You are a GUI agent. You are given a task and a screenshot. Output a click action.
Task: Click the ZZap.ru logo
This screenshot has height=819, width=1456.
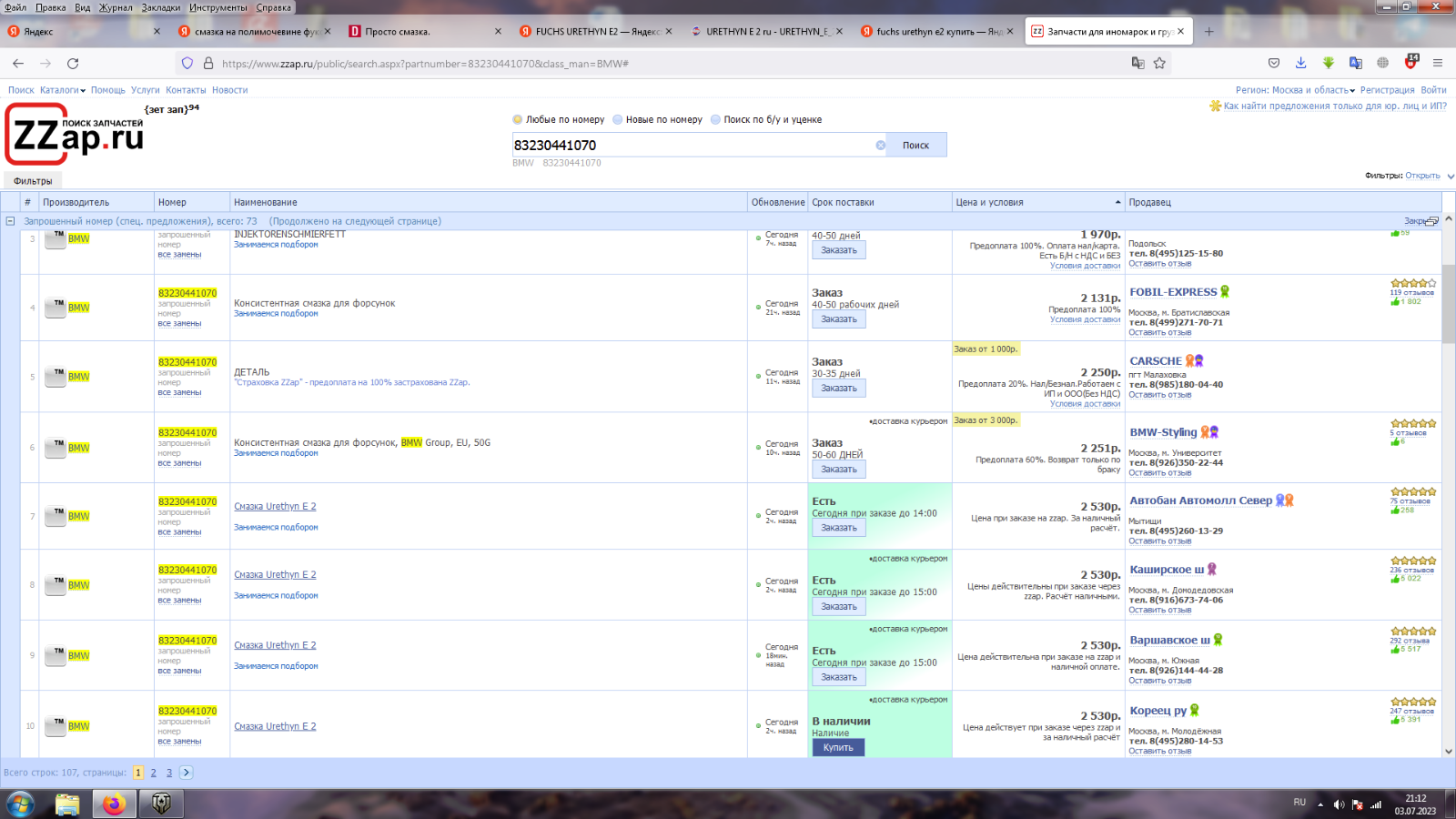point(75,135)
